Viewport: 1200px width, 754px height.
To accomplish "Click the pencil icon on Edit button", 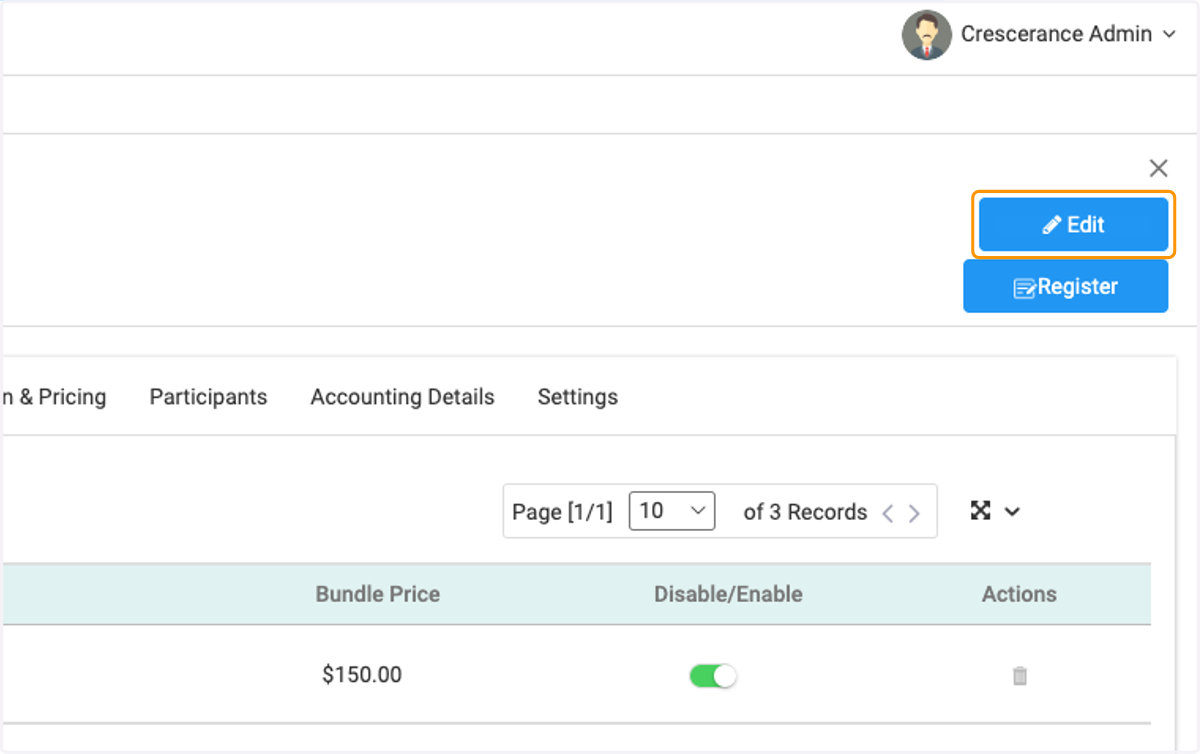I will [1051, 225].
